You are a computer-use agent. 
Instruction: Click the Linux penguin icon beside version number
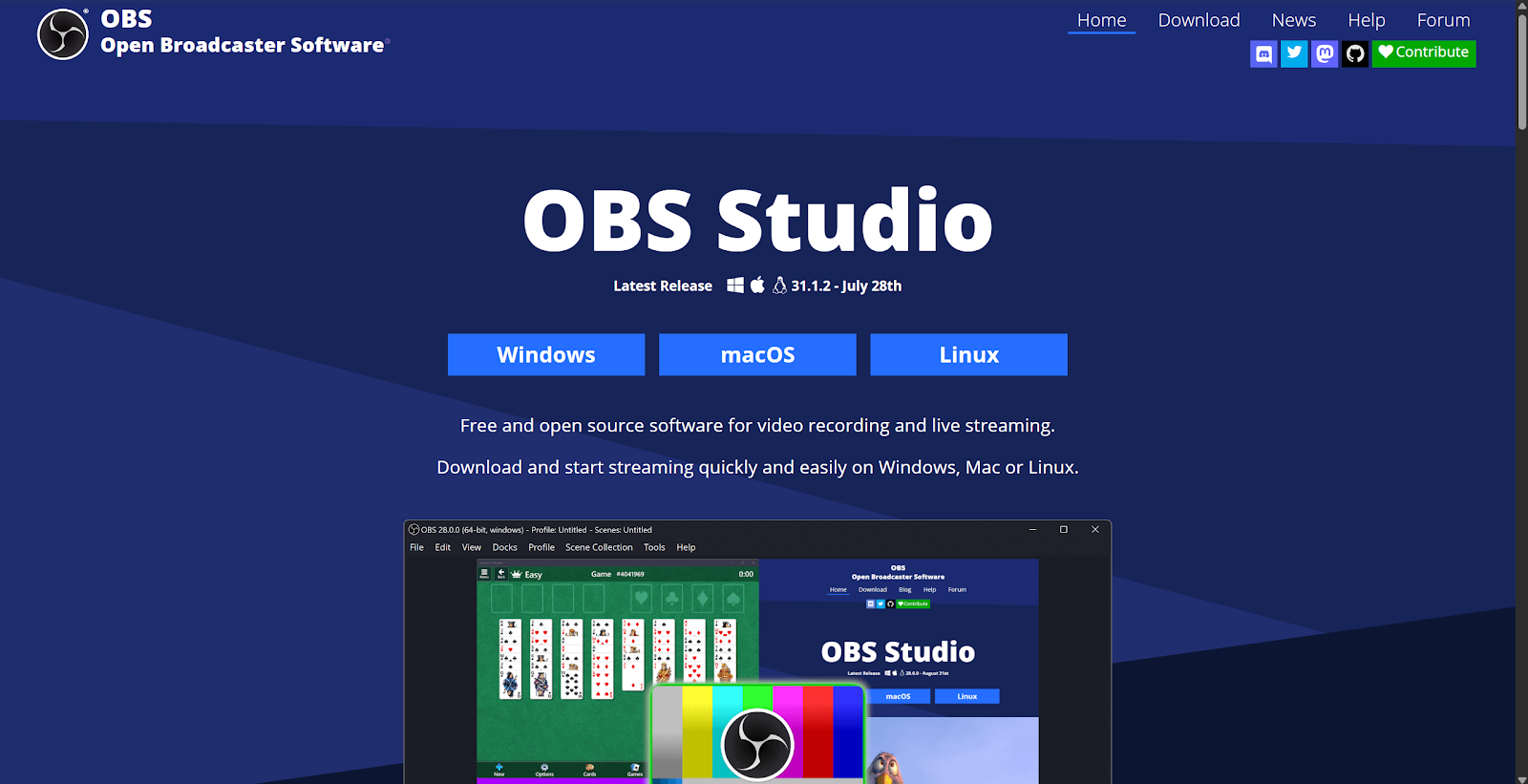[x=779, y=286]
